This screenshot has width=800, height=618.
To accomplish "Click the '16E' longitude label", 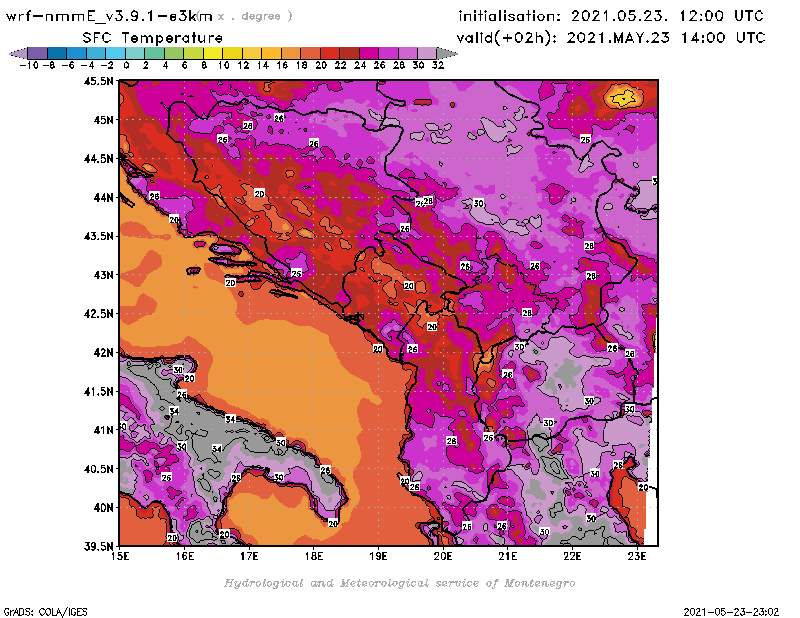I will pos(185,556).
